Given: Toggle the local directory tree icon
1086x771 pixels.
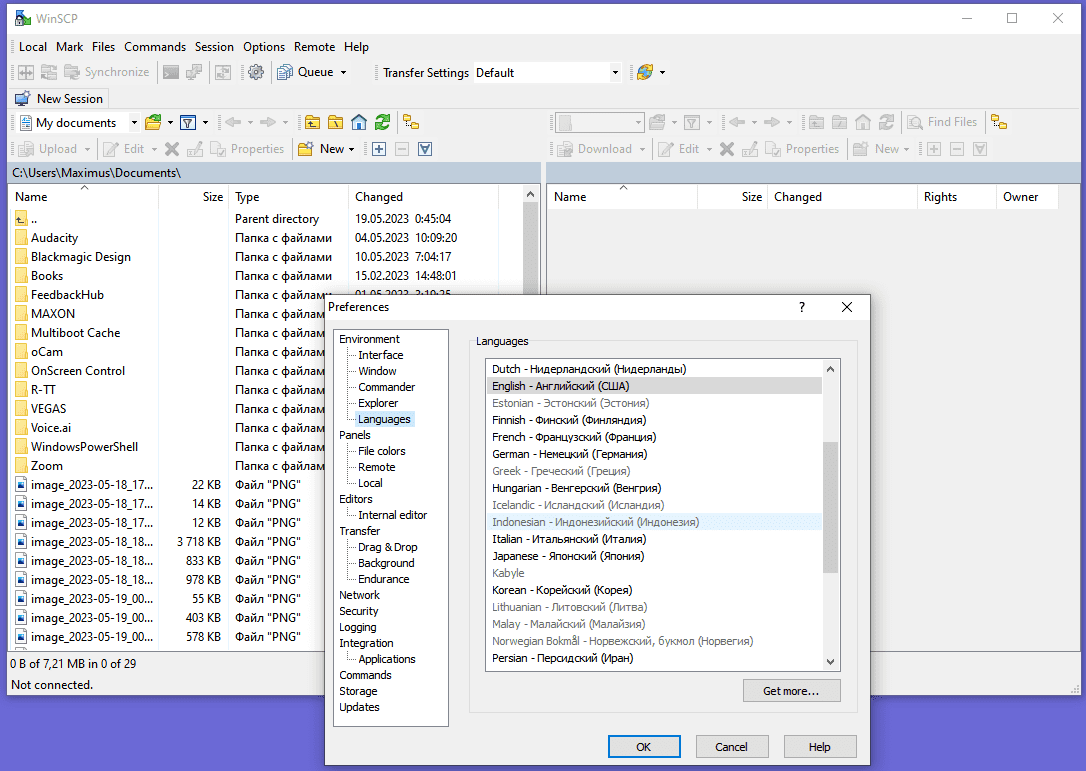Looking at the screenshot, I should (x=411, y=122).
